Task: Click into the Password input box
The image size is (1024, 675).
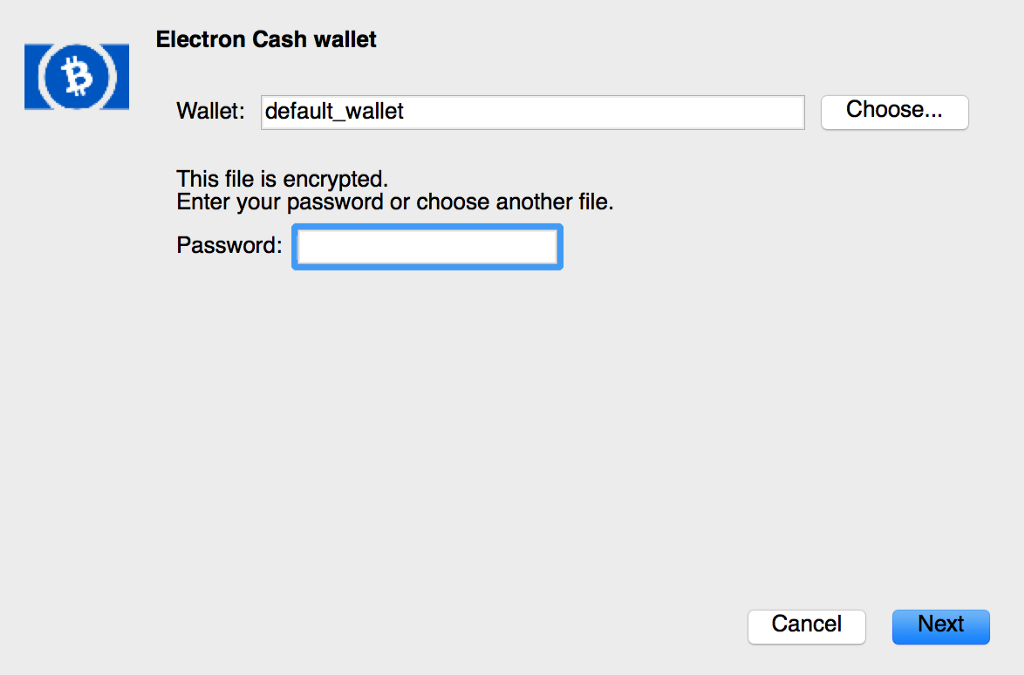Action: (427, 246)
